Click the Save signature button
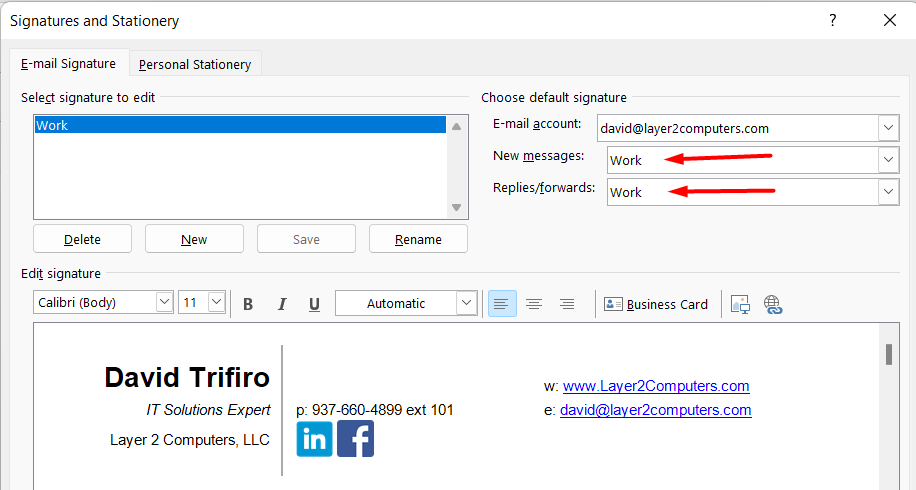The image size is (916, 490). 306,239
